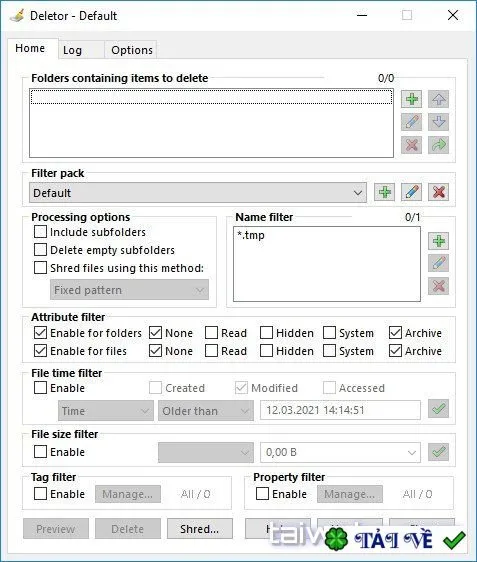Add name filter with green plus icon
The image size is (477, 562).
click(439, 241)
